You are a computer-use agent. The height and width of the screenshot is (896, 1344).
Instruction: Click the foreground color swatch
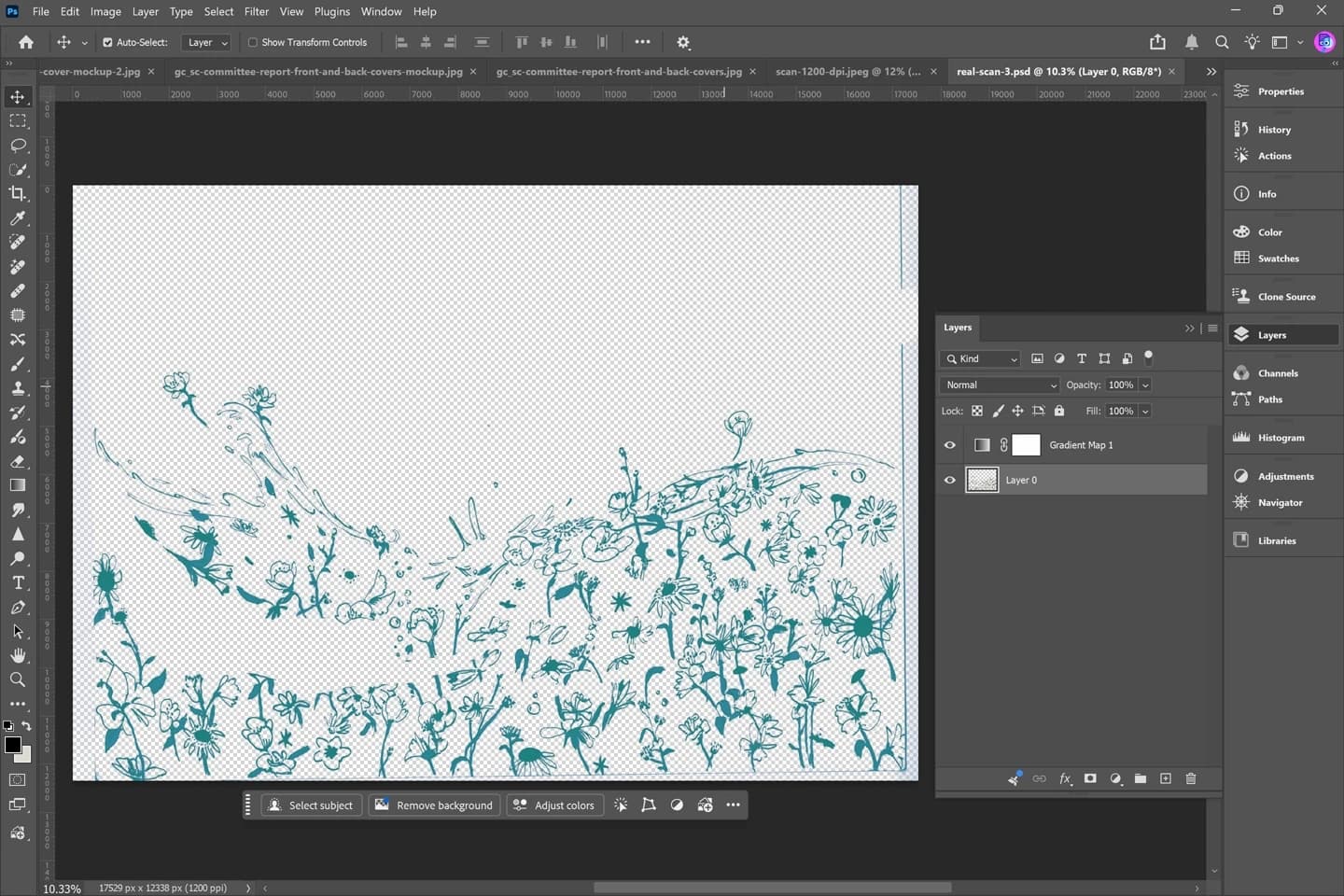[x=13, y=745]
